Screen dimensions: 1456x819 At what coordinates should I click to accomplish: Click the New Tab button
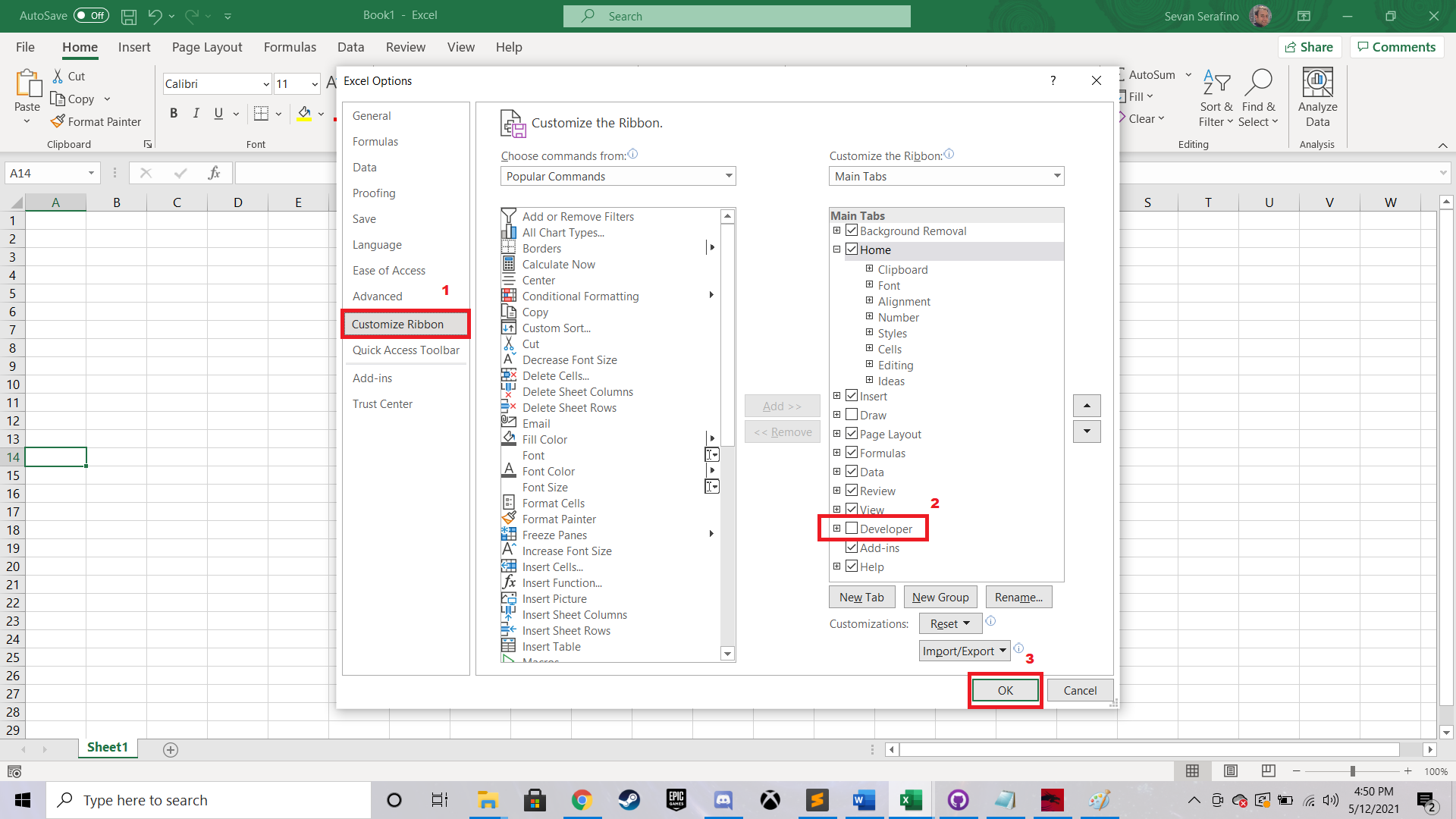(x=861, y=597)
